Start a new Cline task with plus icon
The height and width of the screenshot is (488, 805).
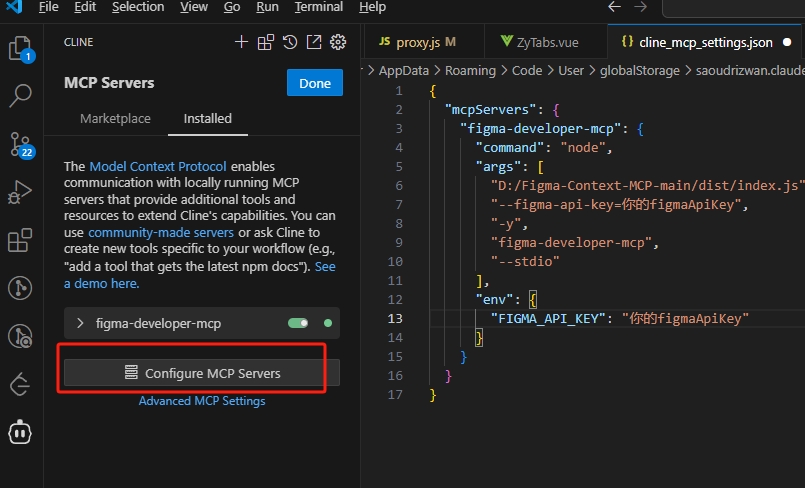(x=241, y=42)
